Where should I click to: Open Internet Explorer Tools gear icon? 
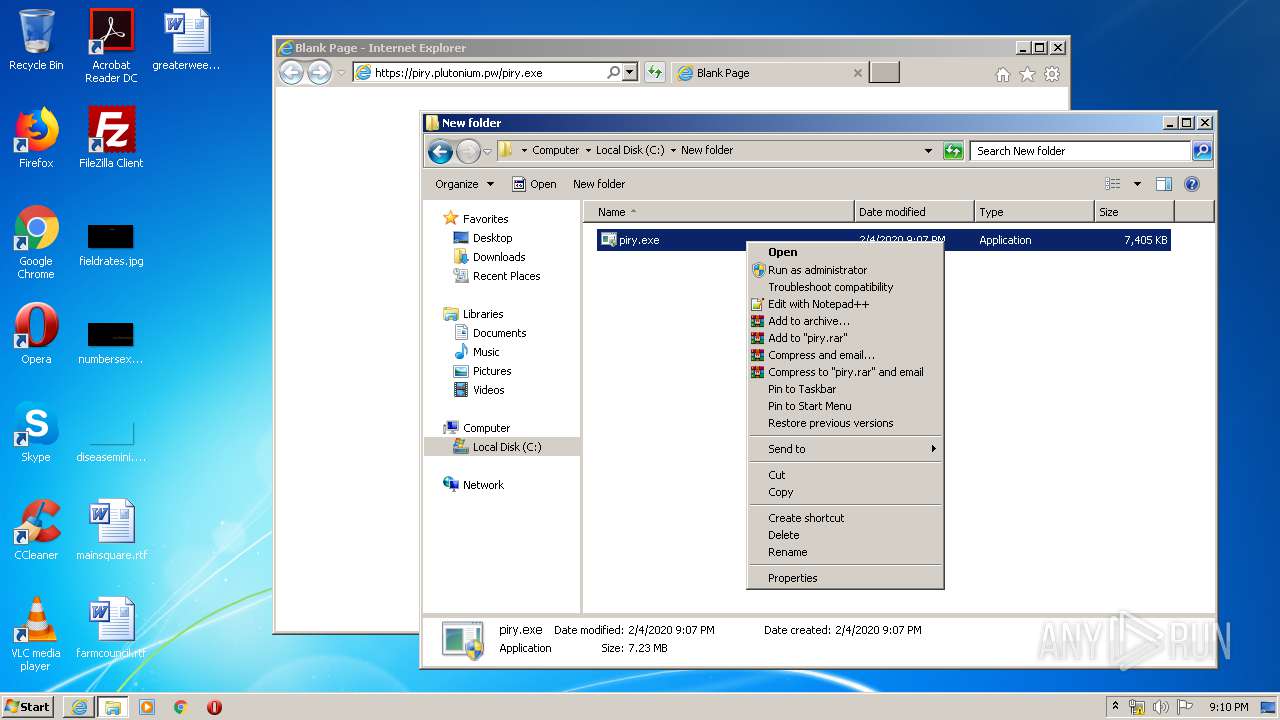[x=1052, y=74]
